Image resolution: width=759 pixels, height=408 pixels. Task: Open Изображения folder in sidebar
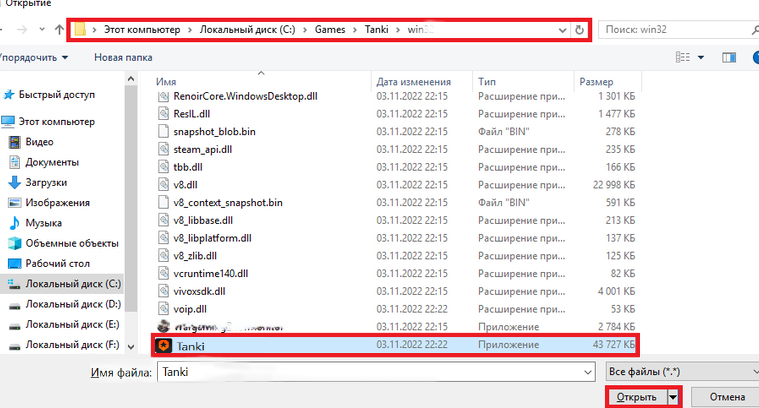point(58,203)
